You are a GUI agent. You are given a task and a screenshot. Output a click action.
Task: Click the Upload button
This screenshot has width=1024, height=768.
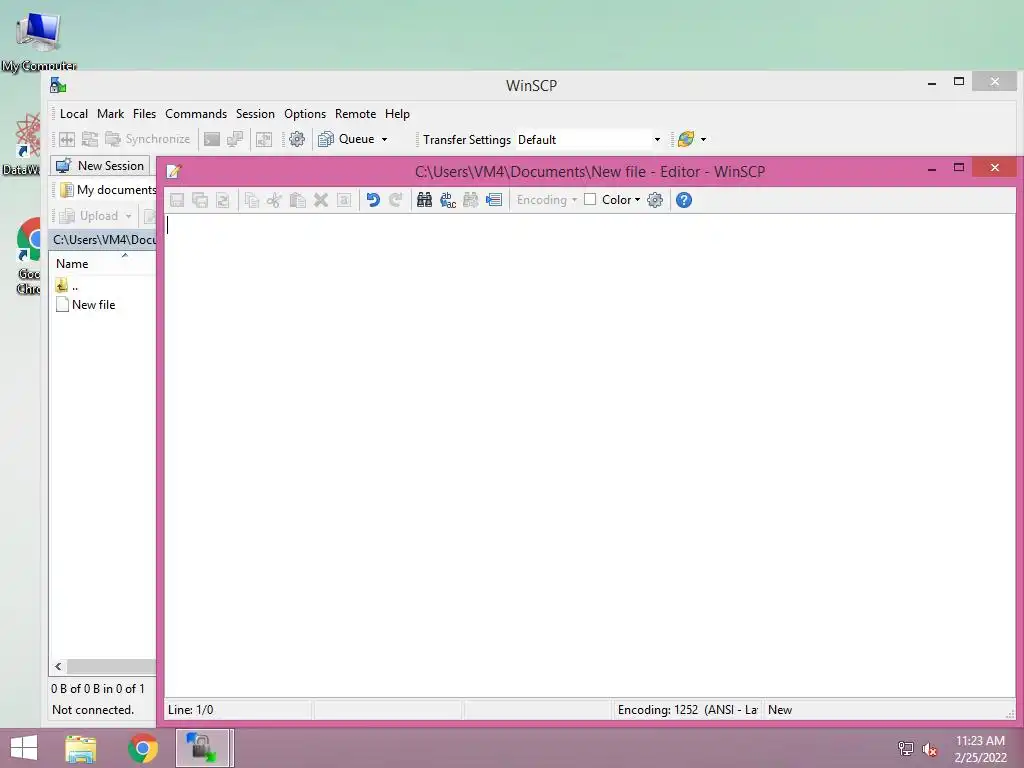point(89,216)
